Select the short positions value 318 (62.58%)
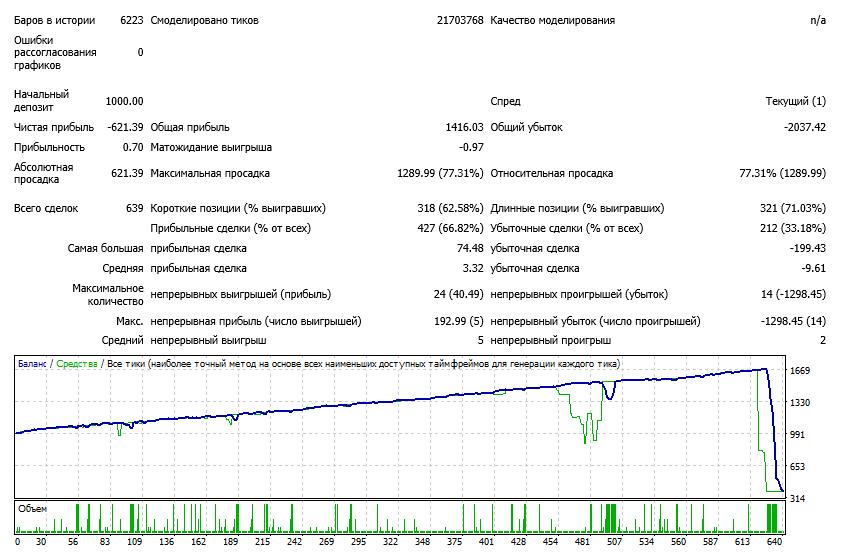Screen dimensions: 841x553 tap(451, 209)
